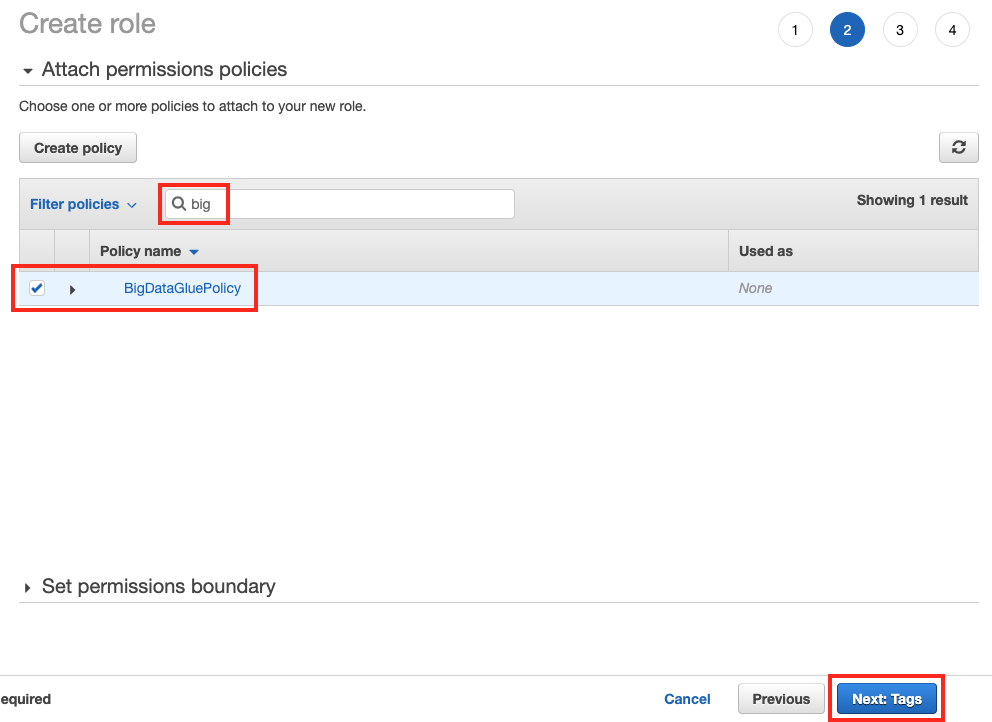The image size is (992, 722).
Task: Focus the policy search field containing "big"
Action: pyautogui.click(x=350, y=204)
